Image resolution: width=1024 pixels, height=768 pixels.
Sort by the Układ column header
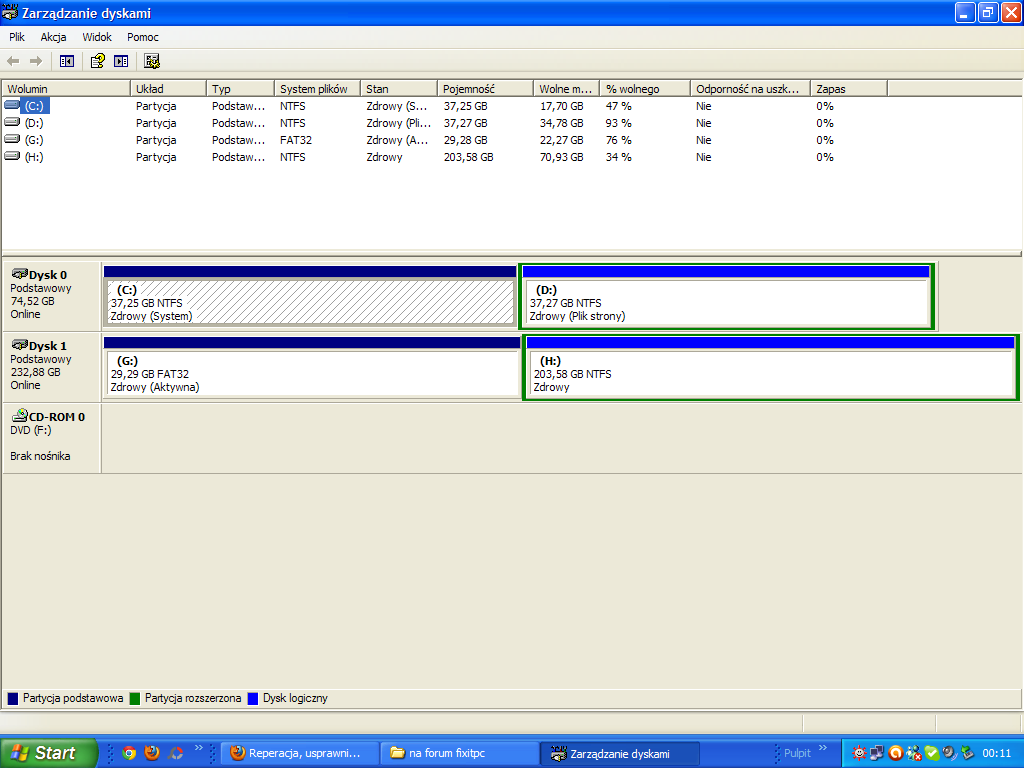point(168,89)
